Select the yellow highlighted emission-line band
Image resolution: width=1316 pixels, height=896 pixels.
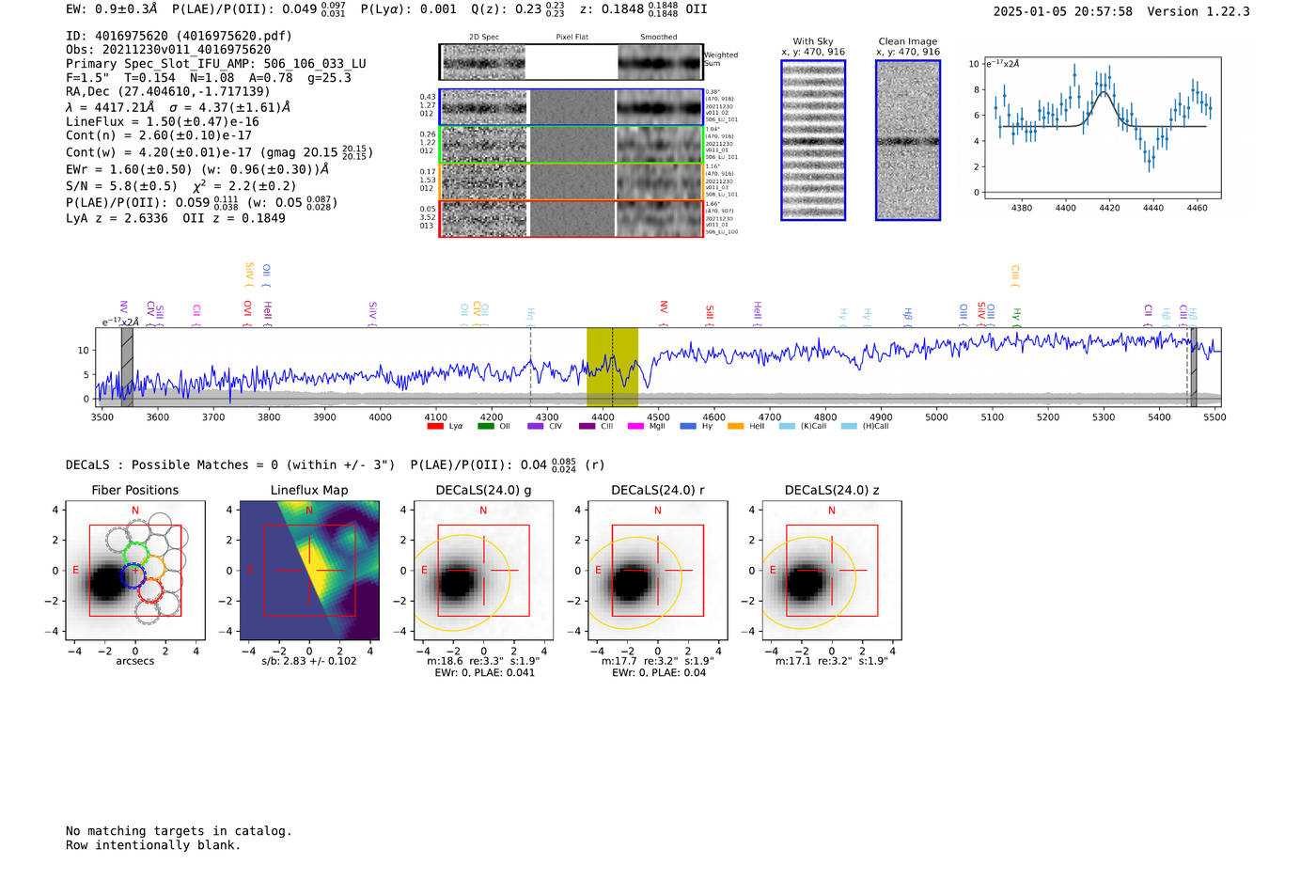[x=612, y=367]
